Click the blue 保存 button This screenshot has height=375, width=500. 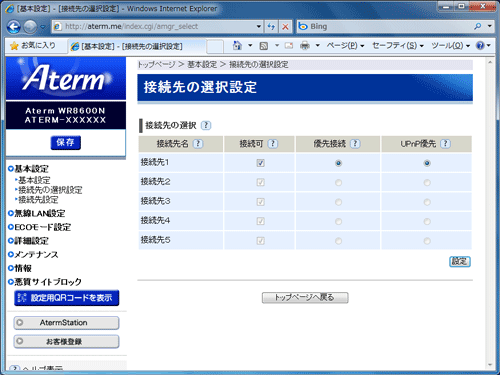click(x=66, y=143)
